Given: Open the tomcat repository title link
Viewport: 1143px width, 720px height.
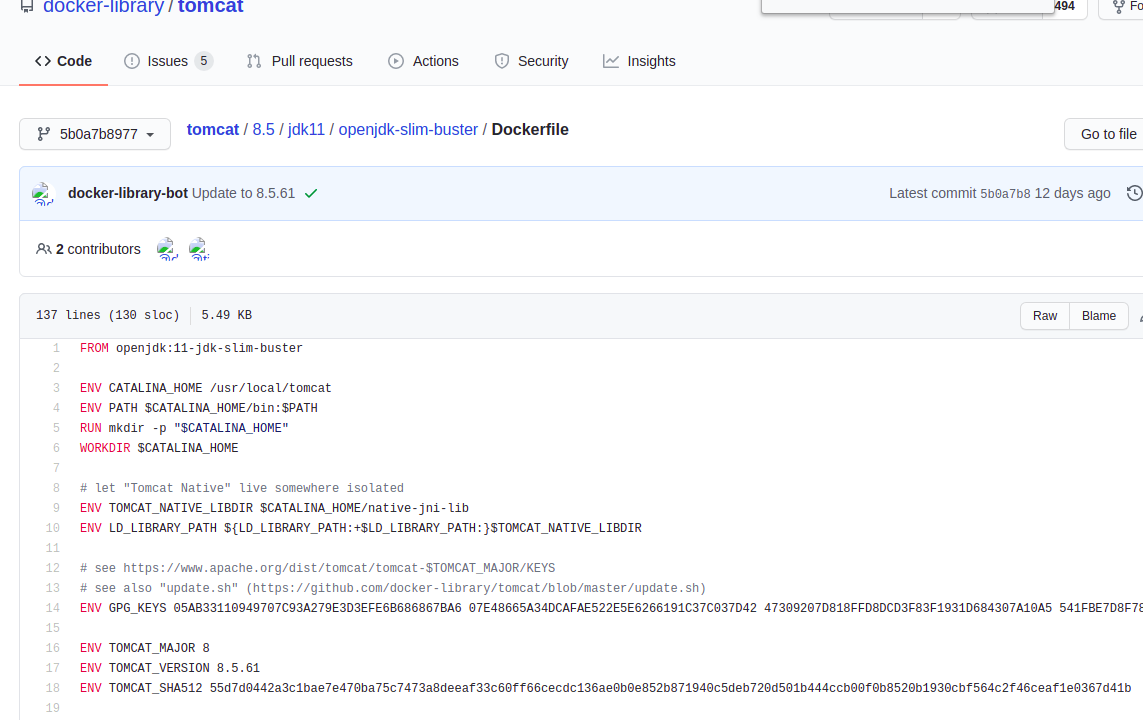Looking at the screenshot, I should pos(211,7).
